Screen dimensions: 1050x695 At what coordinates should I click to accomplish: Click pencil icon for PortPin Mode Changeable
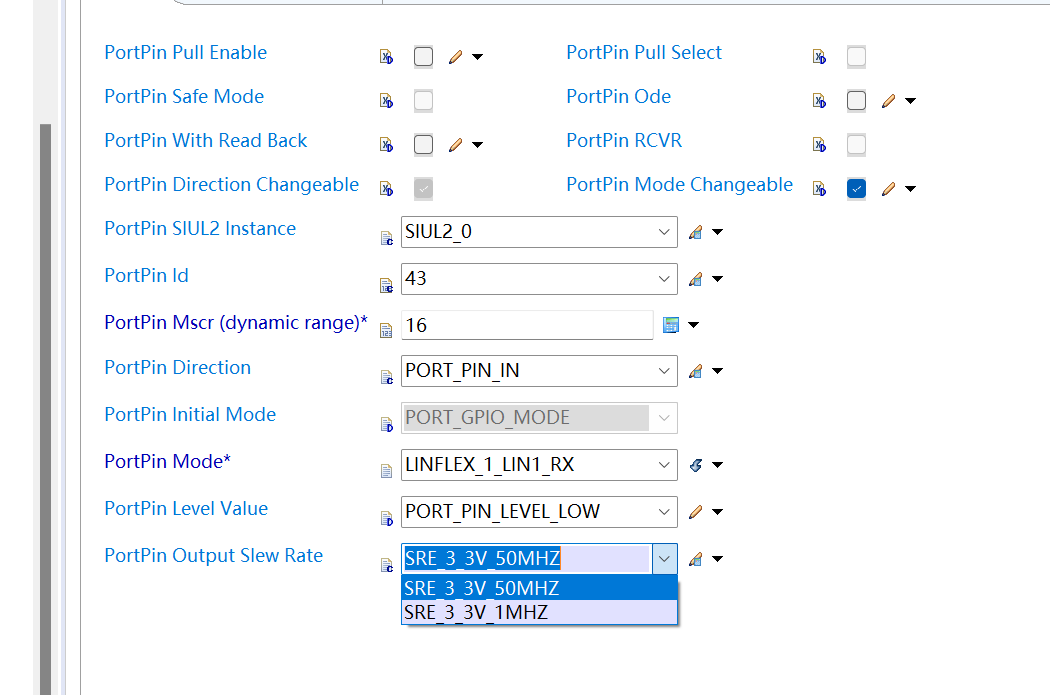point(888,189)
